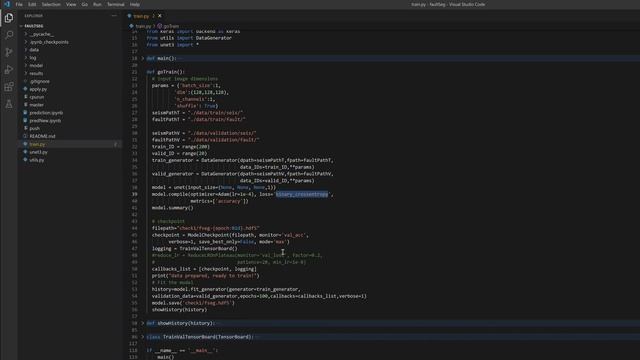
Task: Open the Edit menu
Action: (x=32, y=4)
